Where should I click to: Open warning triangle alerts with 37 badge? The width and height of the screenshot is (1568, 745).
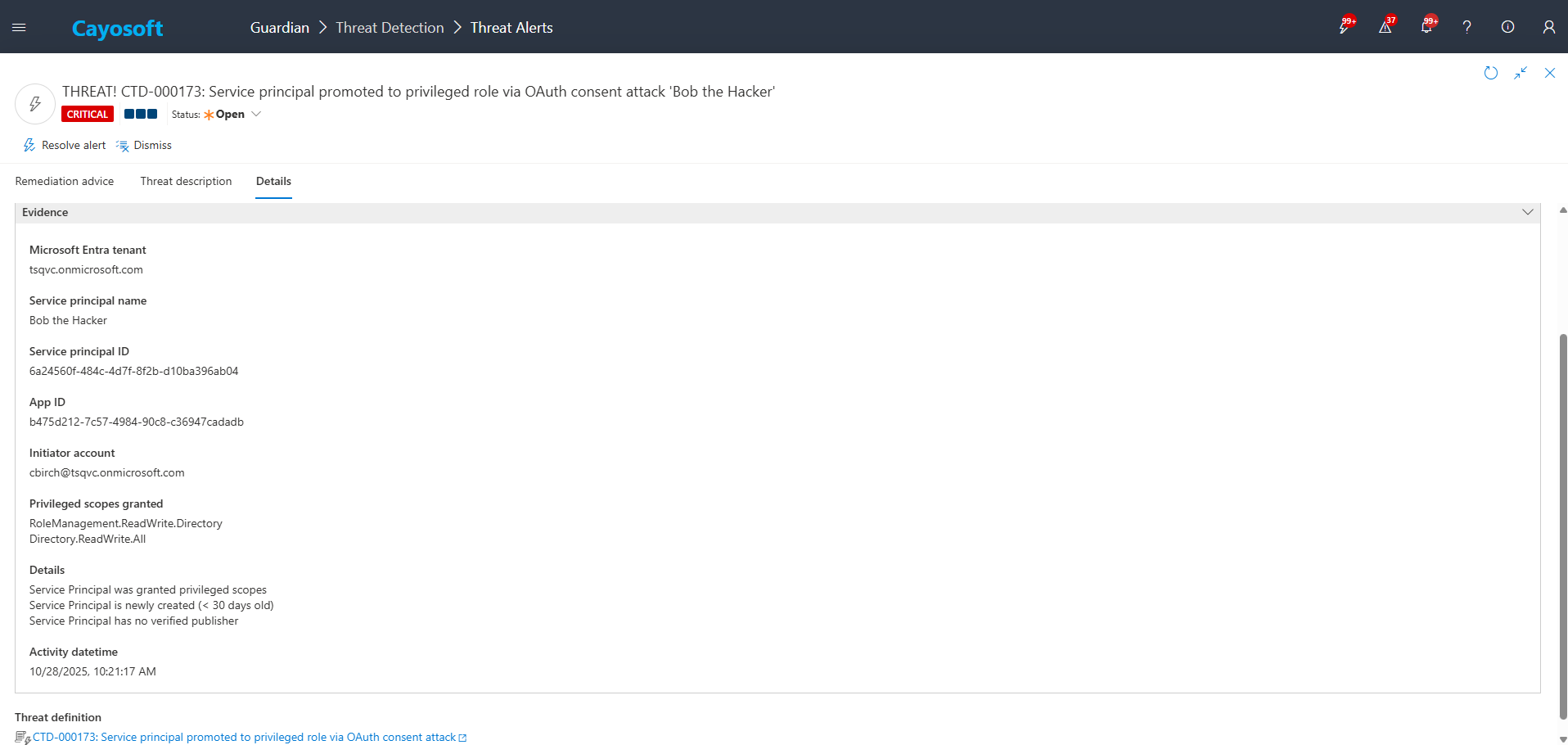[1386, 27]
